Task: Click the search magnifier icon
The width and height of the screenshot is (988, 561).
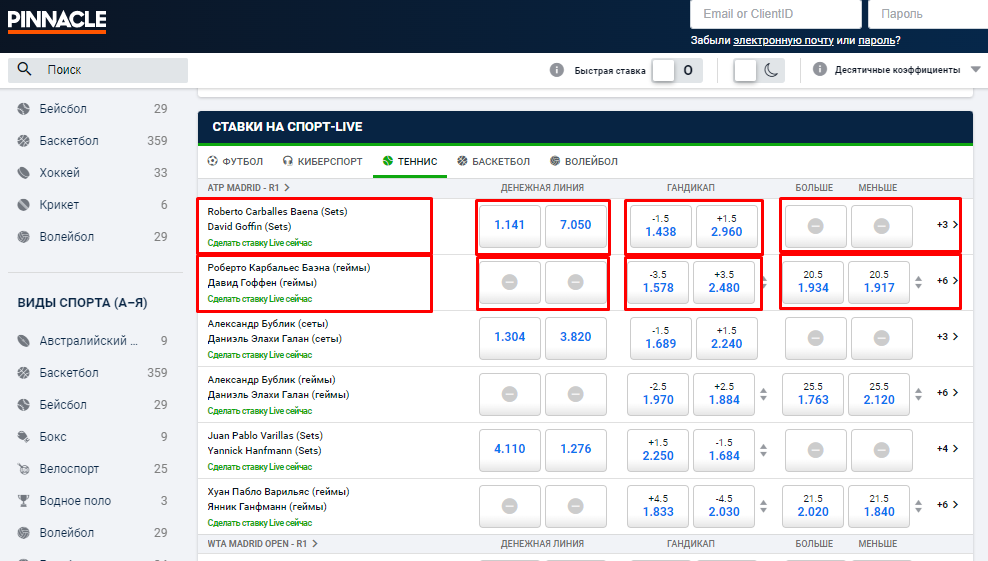Action: coord(24,69)
